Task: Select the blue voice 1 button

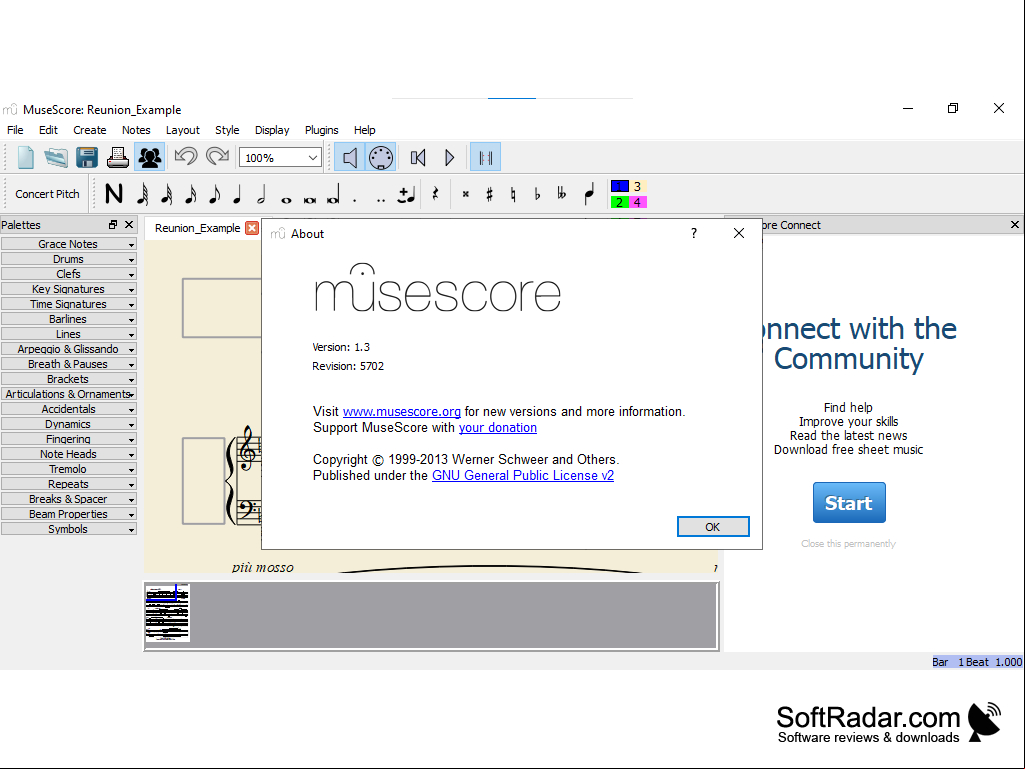Action: 620,186
